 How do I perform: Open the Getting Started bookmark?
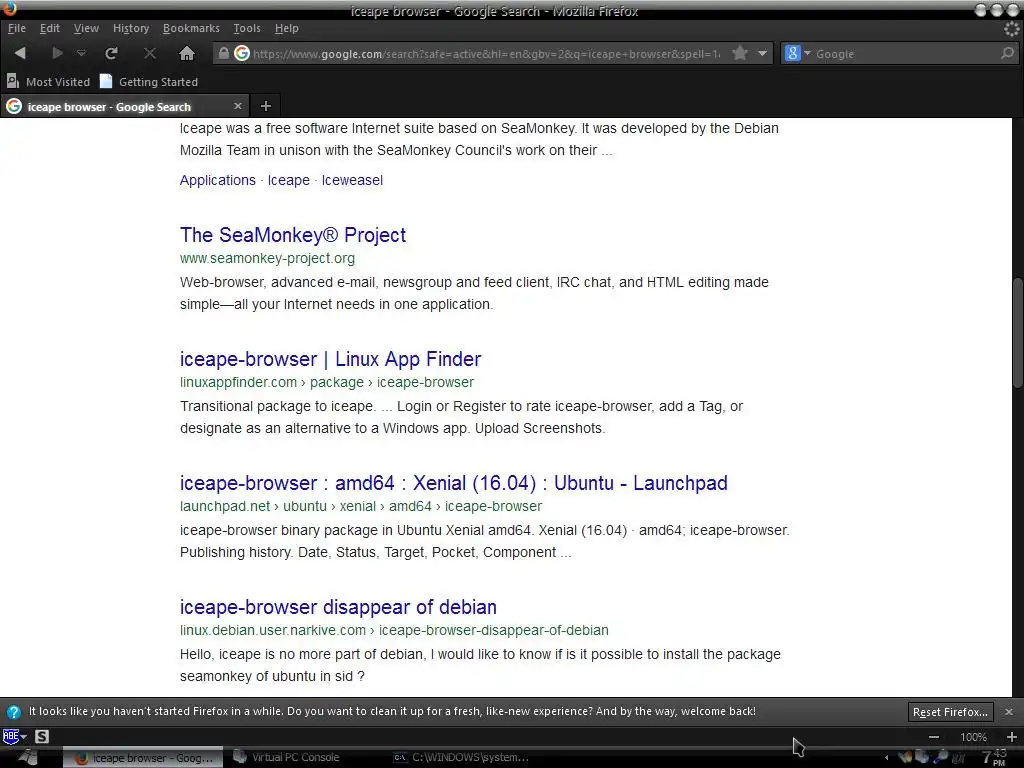pyautogui.click(x=149, y=82)
